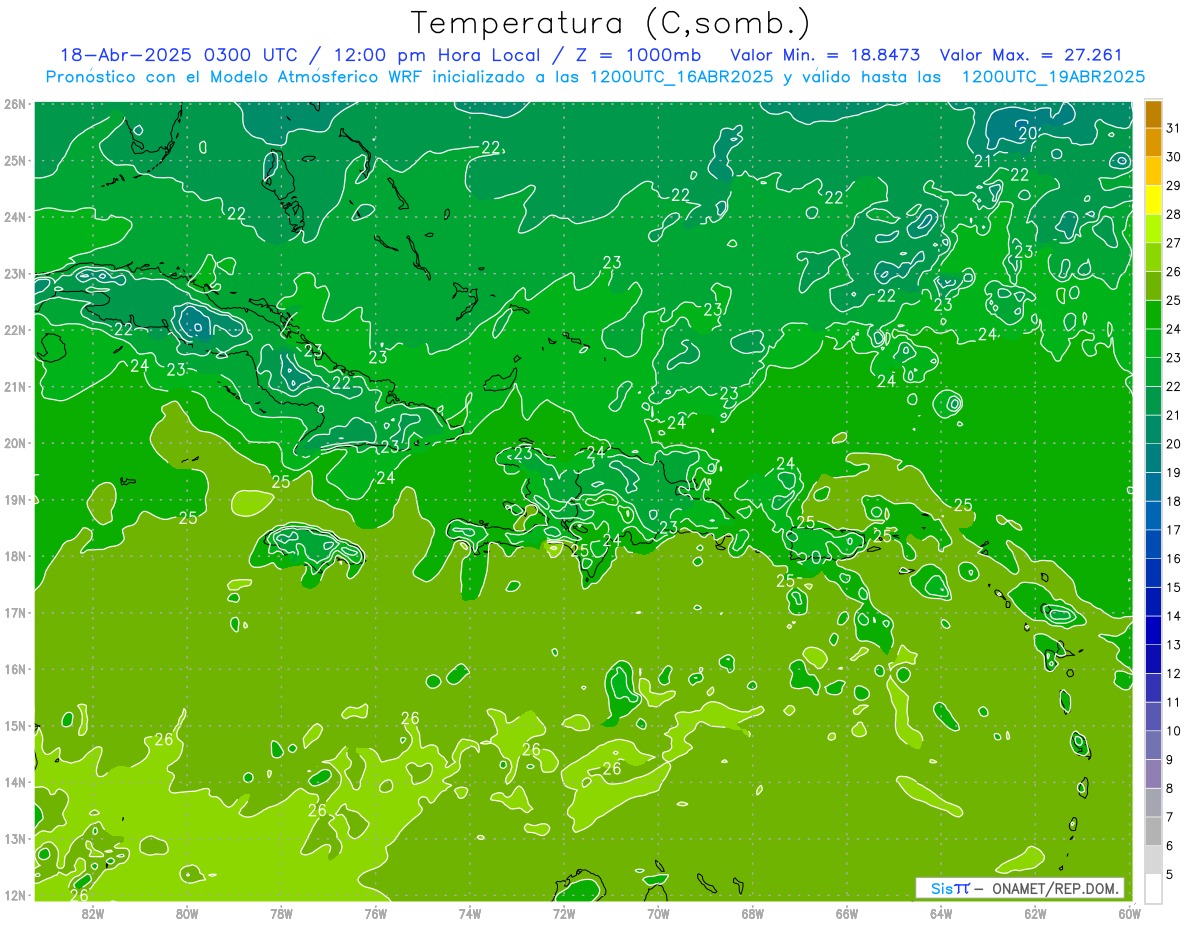Click the 25N latitude axis label
This screenshot has width=1200, height=927.
(x=15, y=161)
